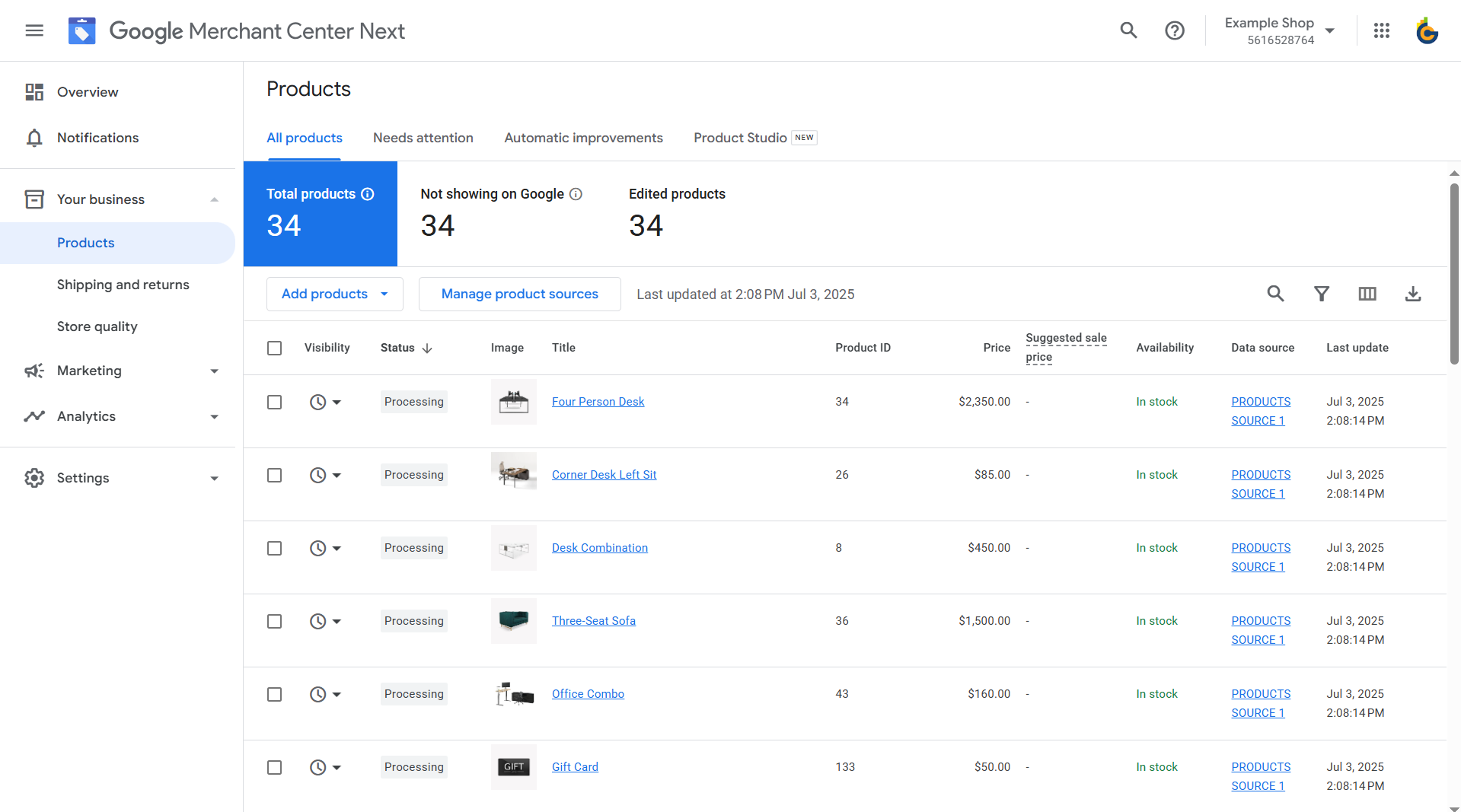Open the product list filter icon

(x=1322, y=294)
